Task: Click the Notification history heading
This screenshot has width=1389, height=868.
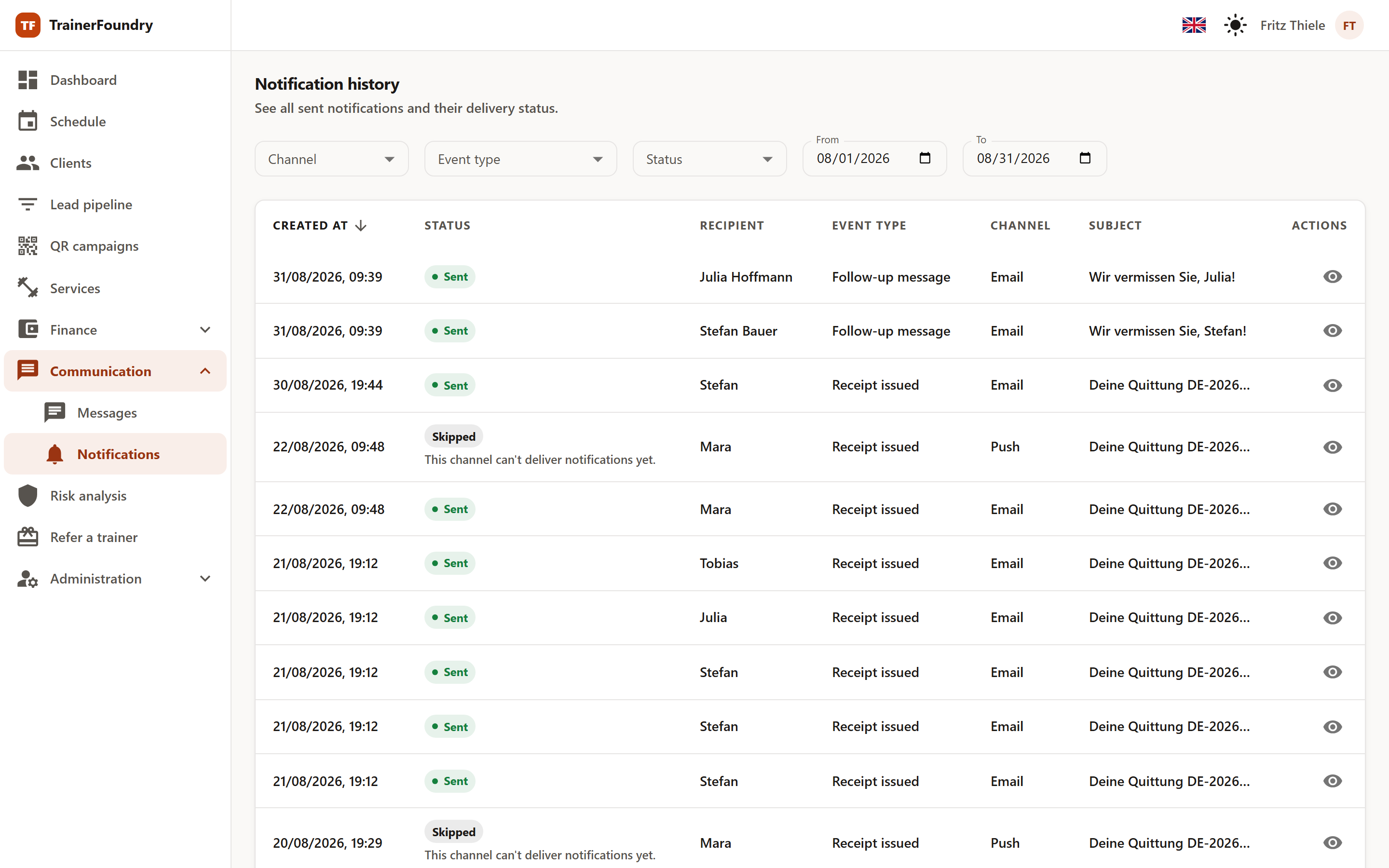Action: click(327, 84)
